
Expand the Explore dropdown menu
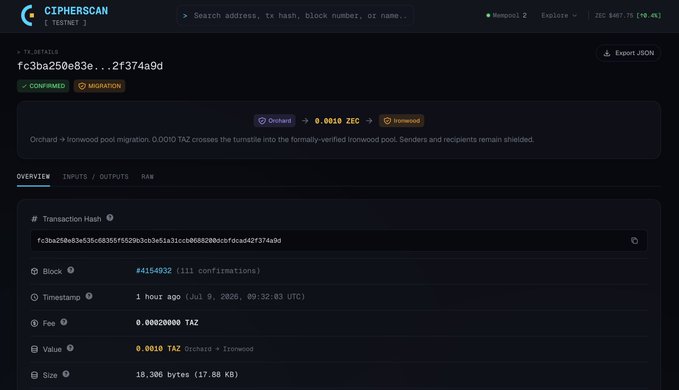[559, 16]
